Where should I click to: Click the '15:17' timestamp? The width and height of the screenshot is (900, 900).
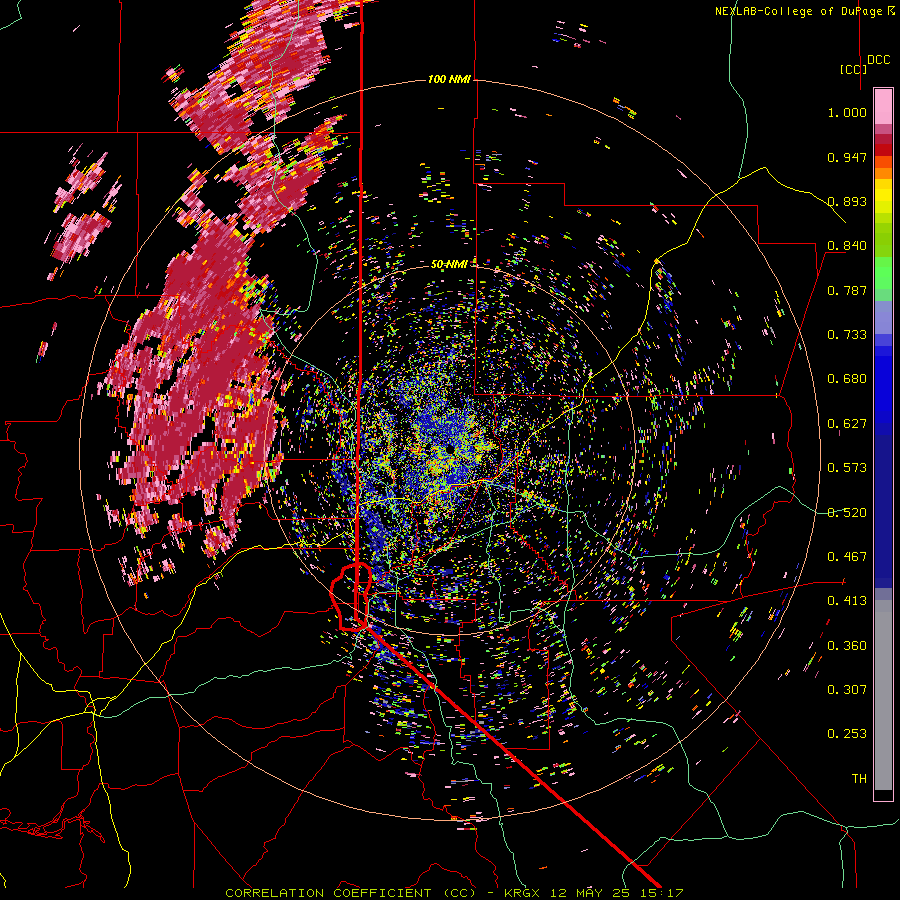(661, 893)
